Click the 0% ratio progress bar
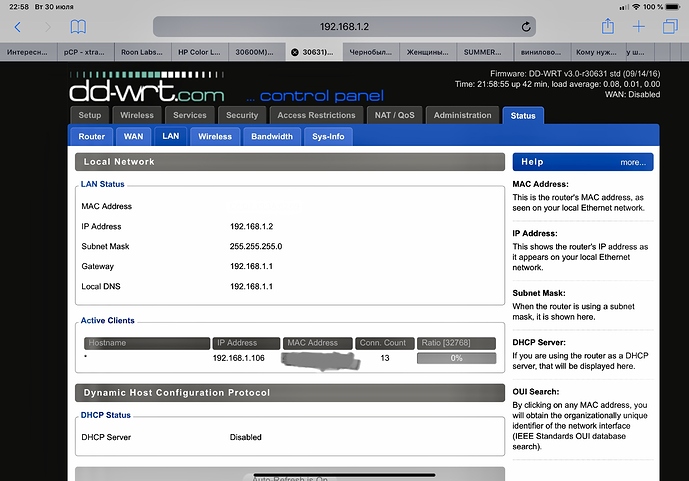The height and width of the screenshot is (481, 689). click(x=456, y=358)
